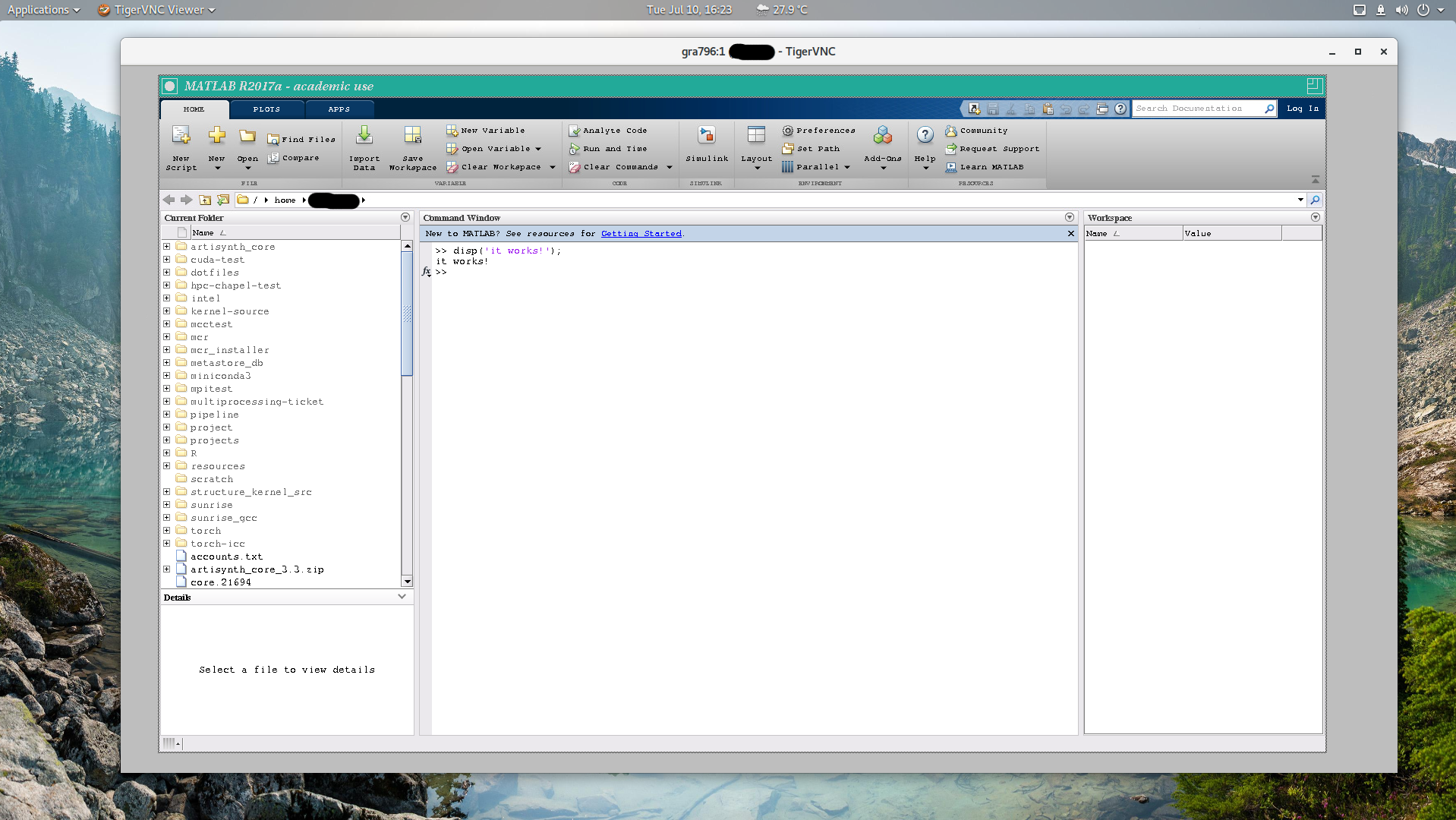The image size is (1456, 820).
Task: Expand the artisynth_core folder
Action: coord(167,247)
